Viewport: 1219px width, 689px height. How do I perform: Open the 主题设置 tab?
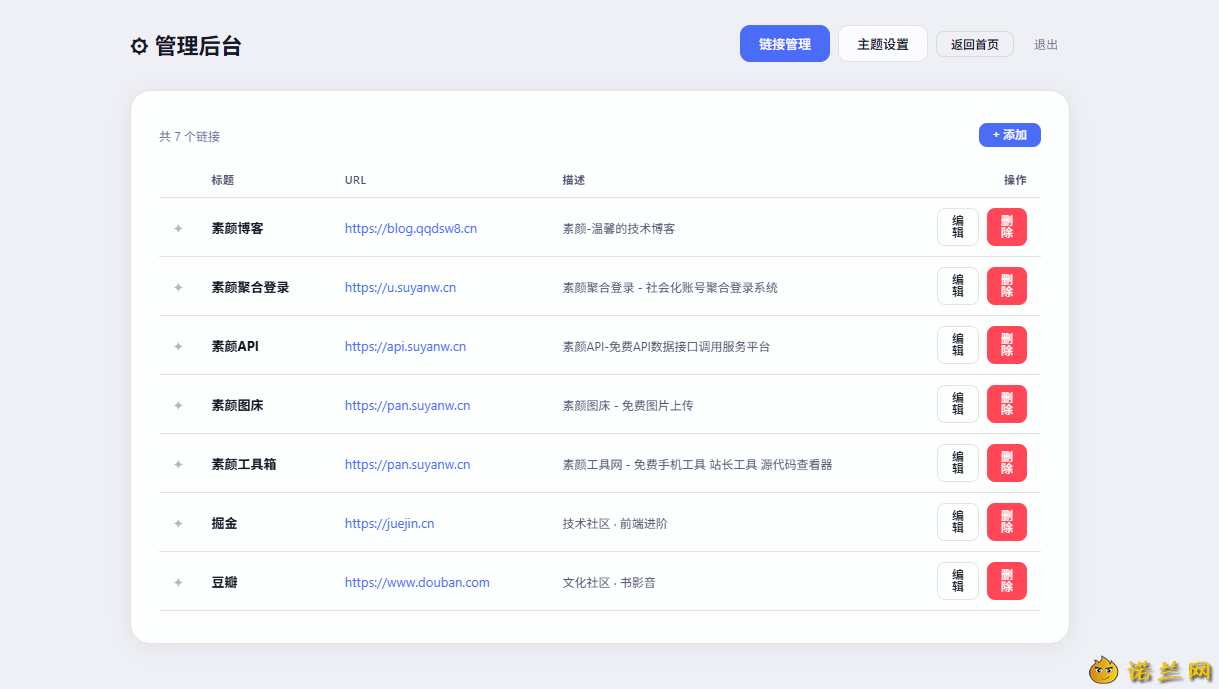pyautogui.click(x=883, y=44)
